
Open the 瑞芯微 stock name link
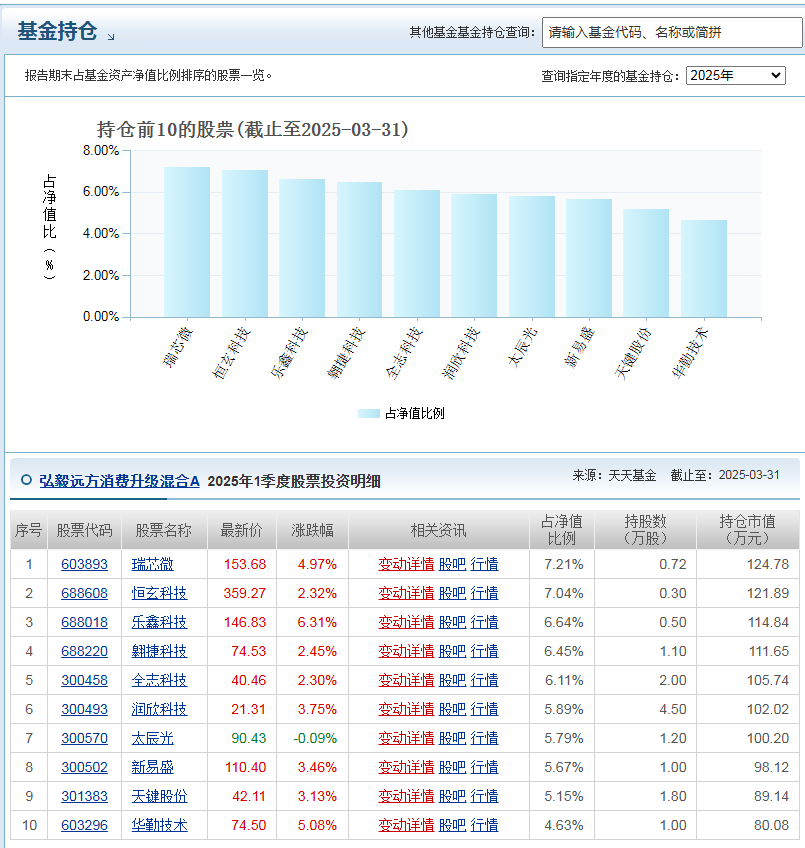pos(153,564)
